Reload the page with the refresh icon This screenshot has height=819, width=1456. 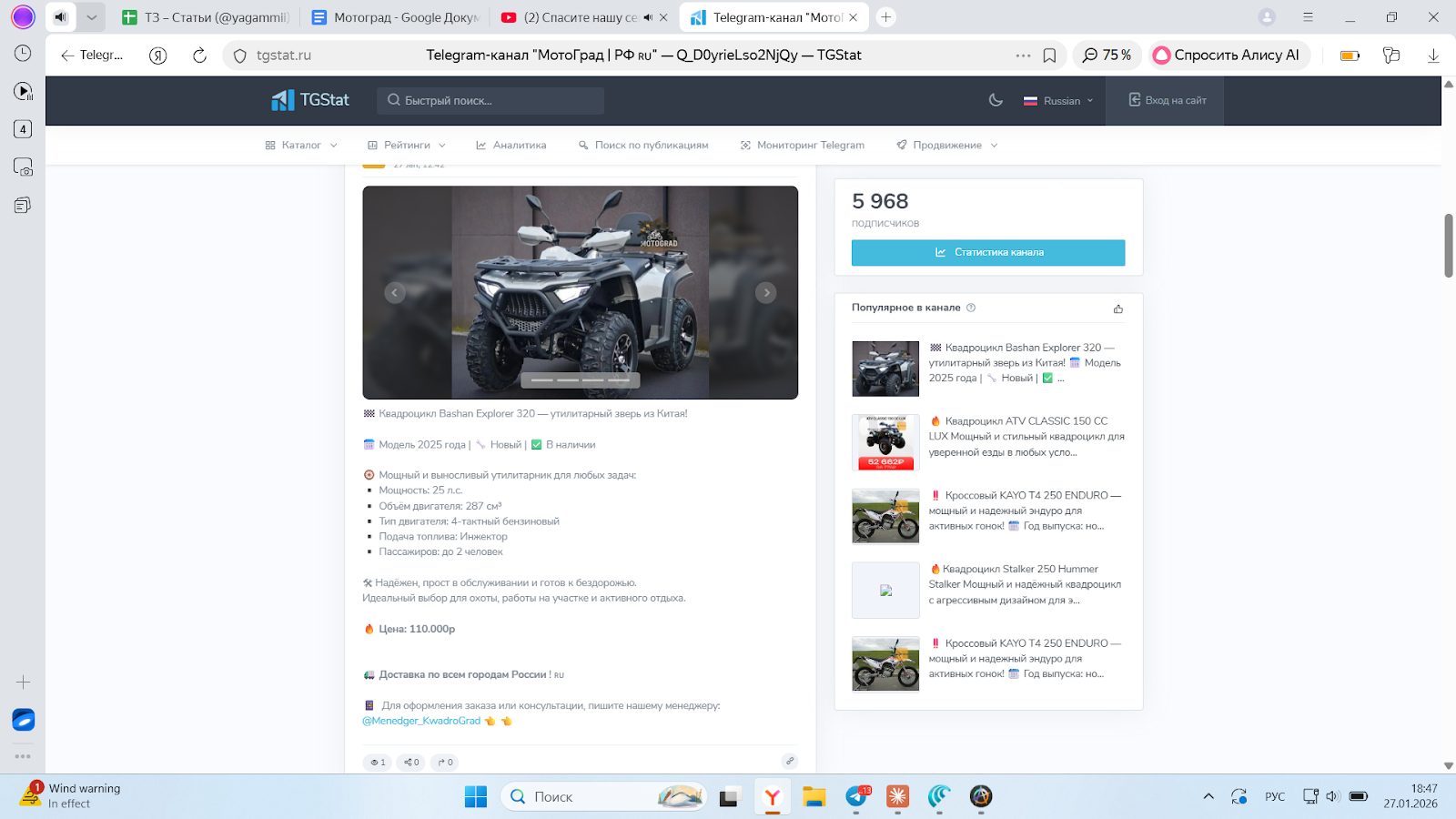click(199, 56)
